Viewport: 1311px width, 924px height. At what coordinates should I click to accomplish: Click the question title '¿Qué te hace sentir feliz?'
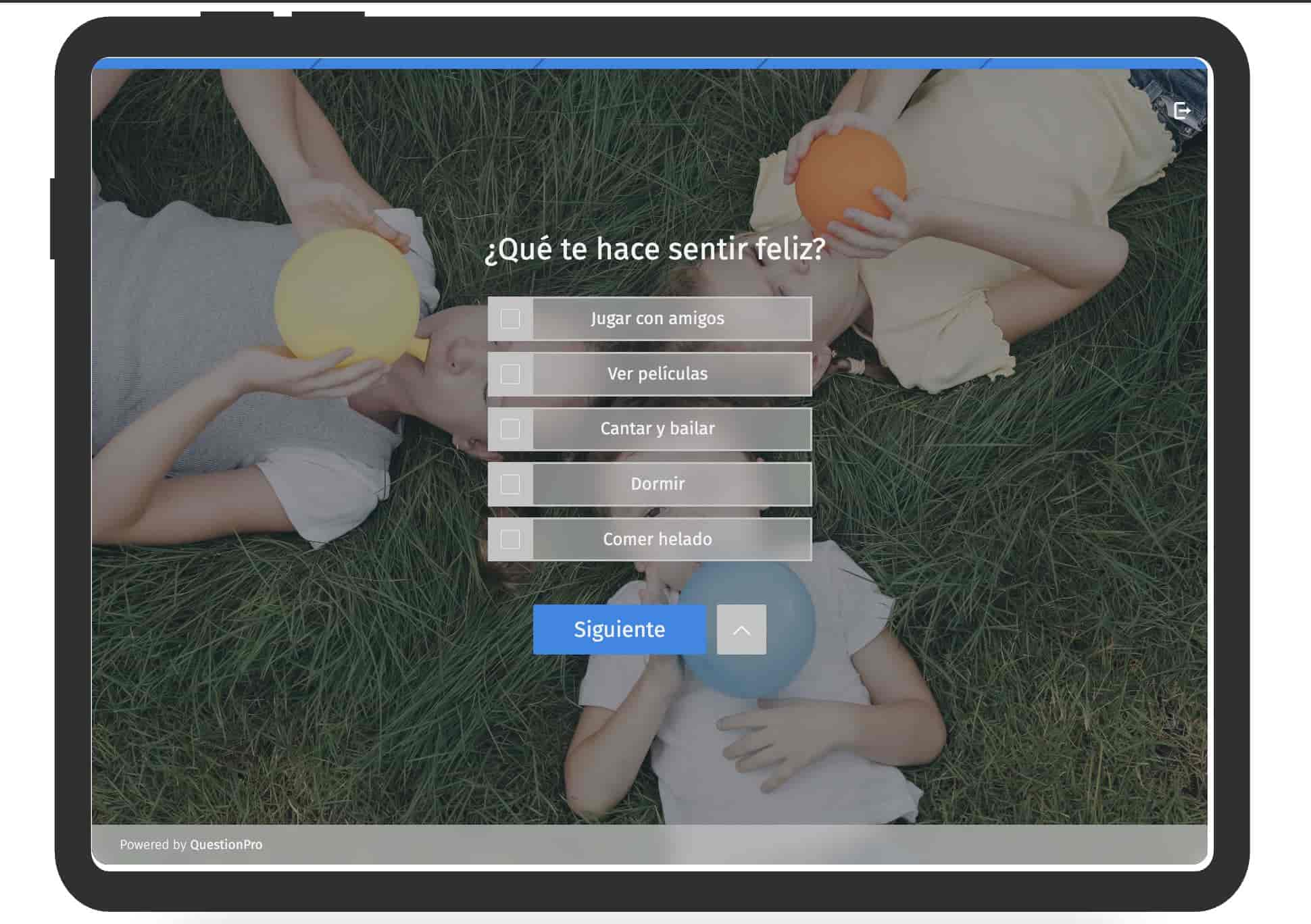(655, 249)
